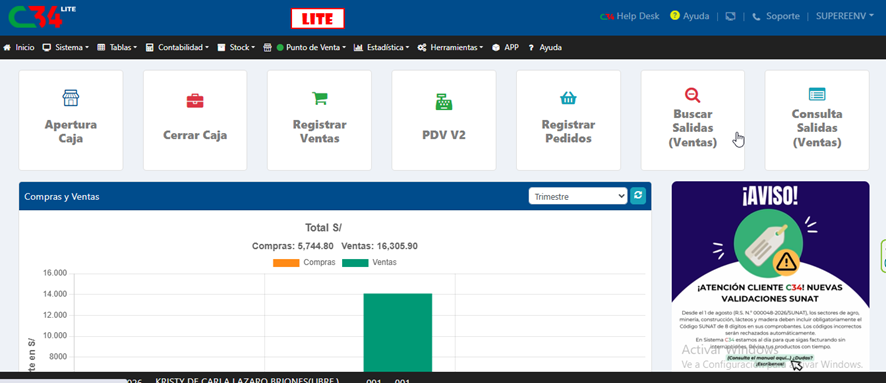Click the basket Registrar Pedidos icon
The image size is (886, 383).
pos(568,98)
